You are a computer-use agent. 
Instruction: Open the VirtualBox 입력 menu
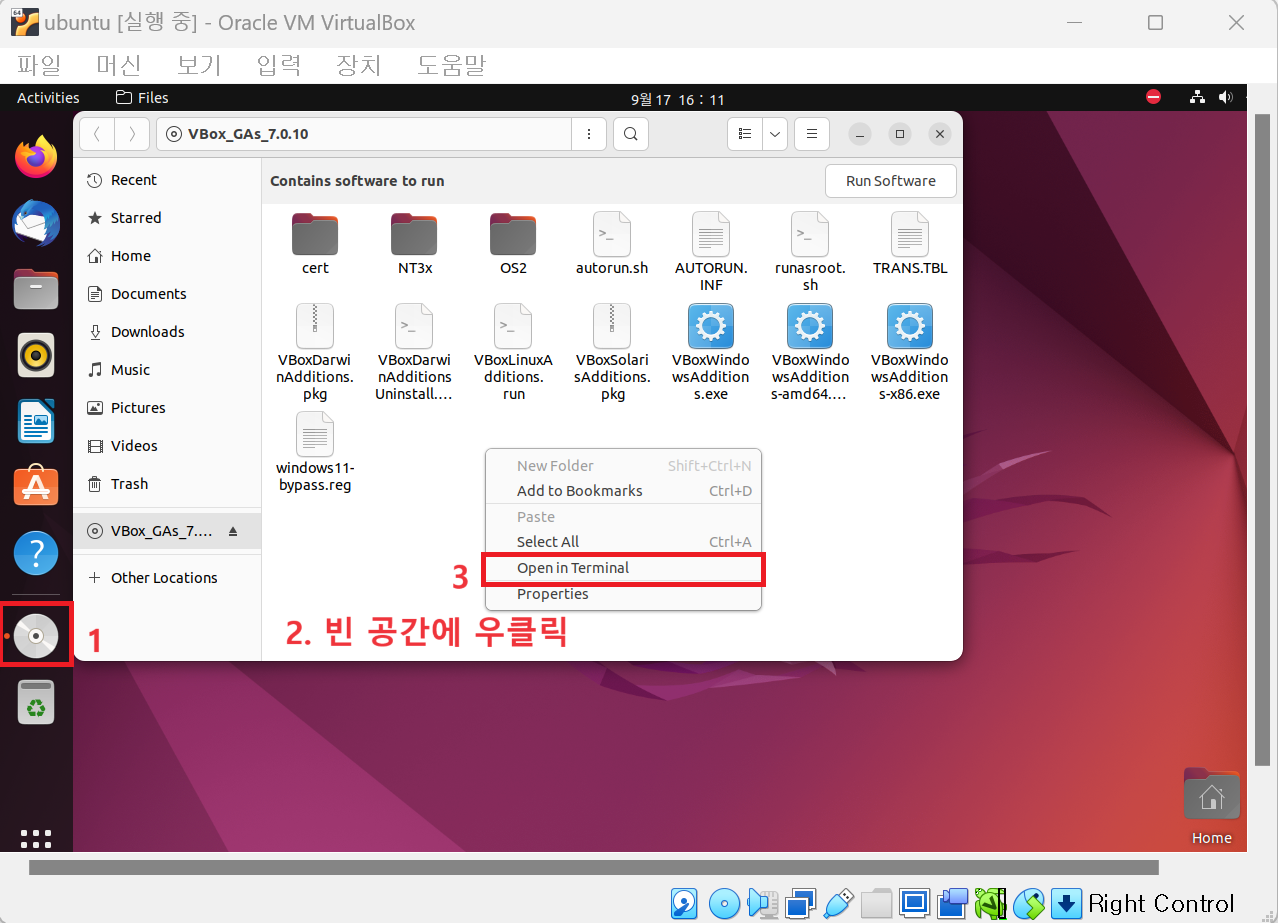pos(279,66)
